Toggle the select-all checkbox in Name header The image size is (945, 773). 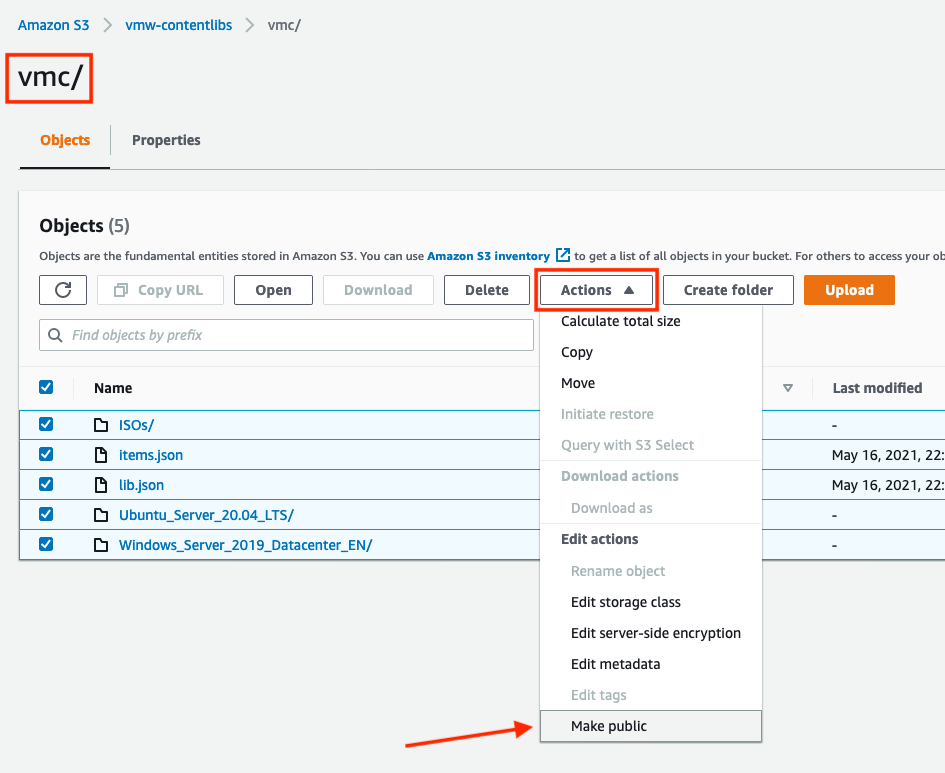[46, 387]
